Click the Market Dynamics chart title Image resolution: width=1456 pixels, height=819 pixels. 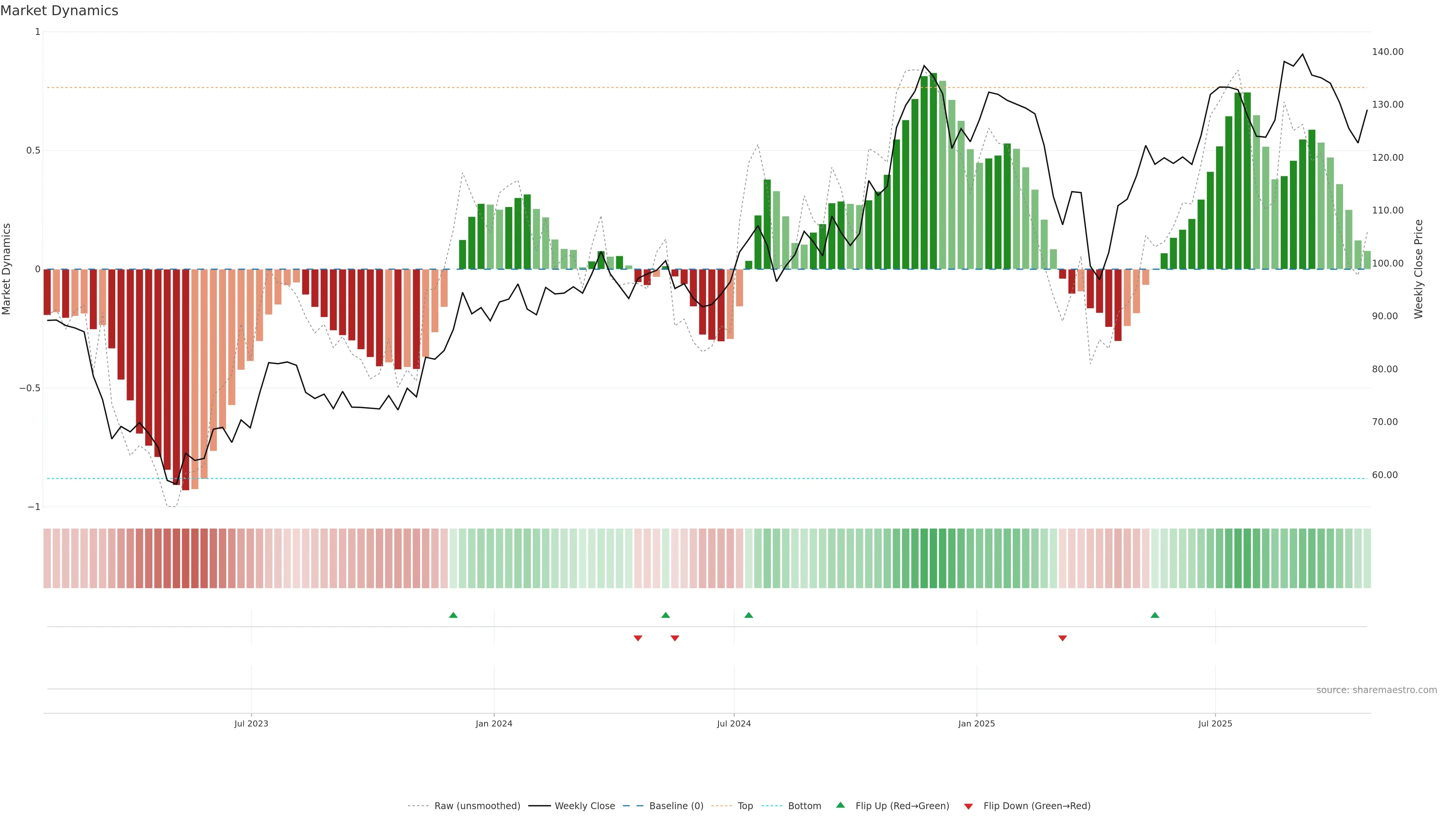(x=60, y=11)
